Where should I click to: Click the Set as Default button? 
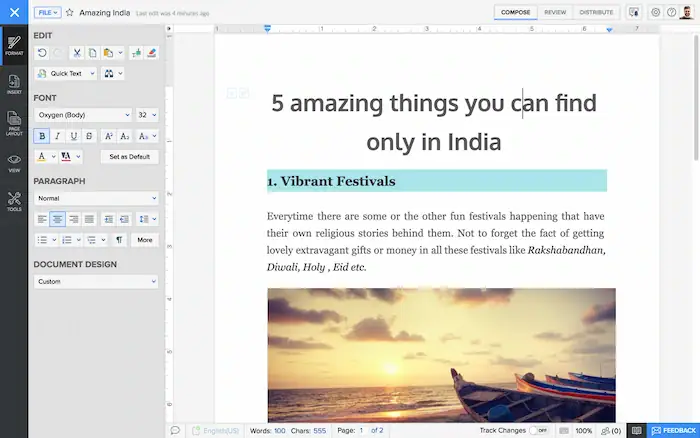coord(129,157)
